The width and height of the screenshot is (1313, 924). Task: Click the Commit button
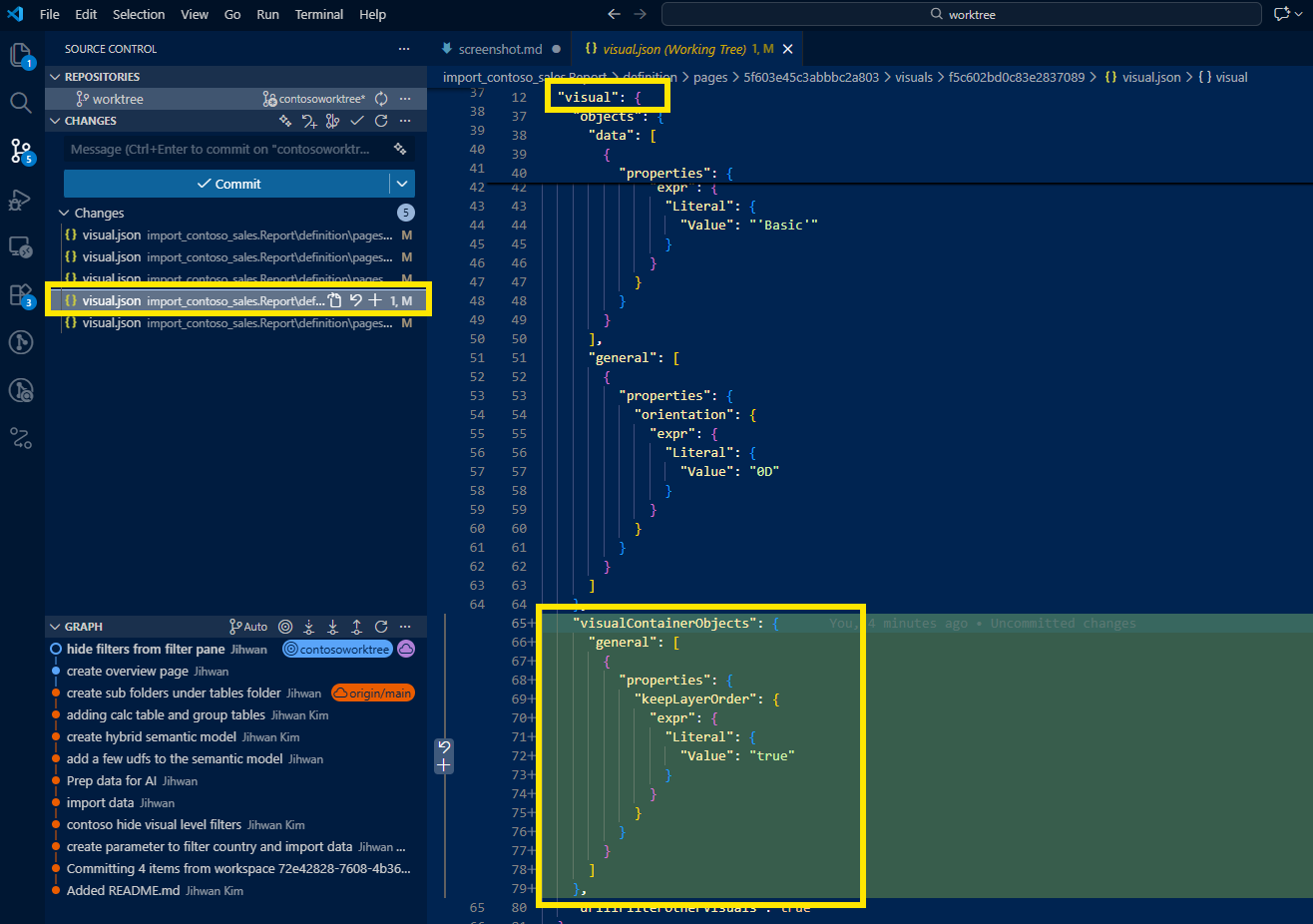tap(227, 184)
